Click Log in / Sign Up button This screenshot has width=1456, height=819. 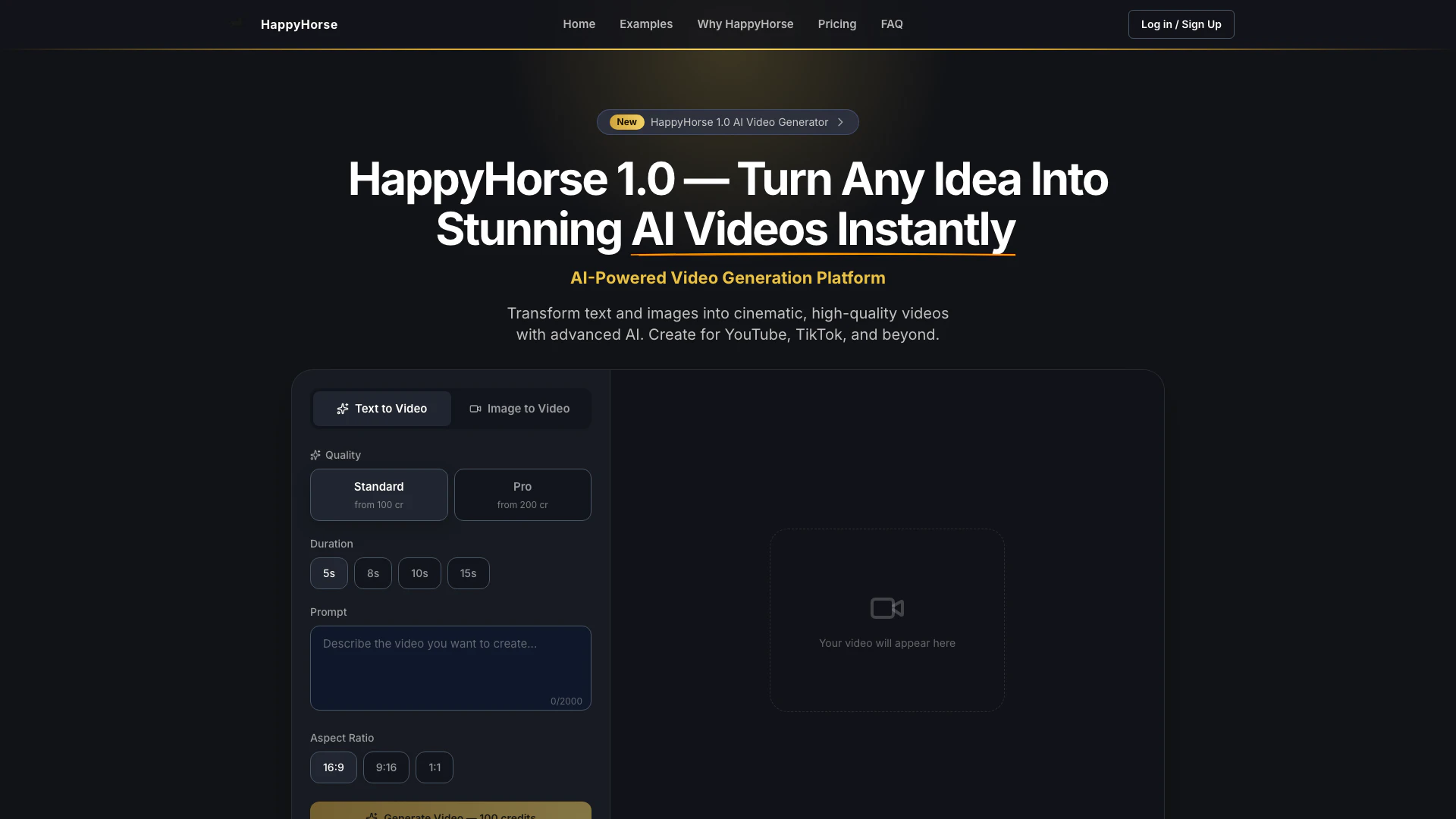pyautogui.click(x=1181, y=24)
